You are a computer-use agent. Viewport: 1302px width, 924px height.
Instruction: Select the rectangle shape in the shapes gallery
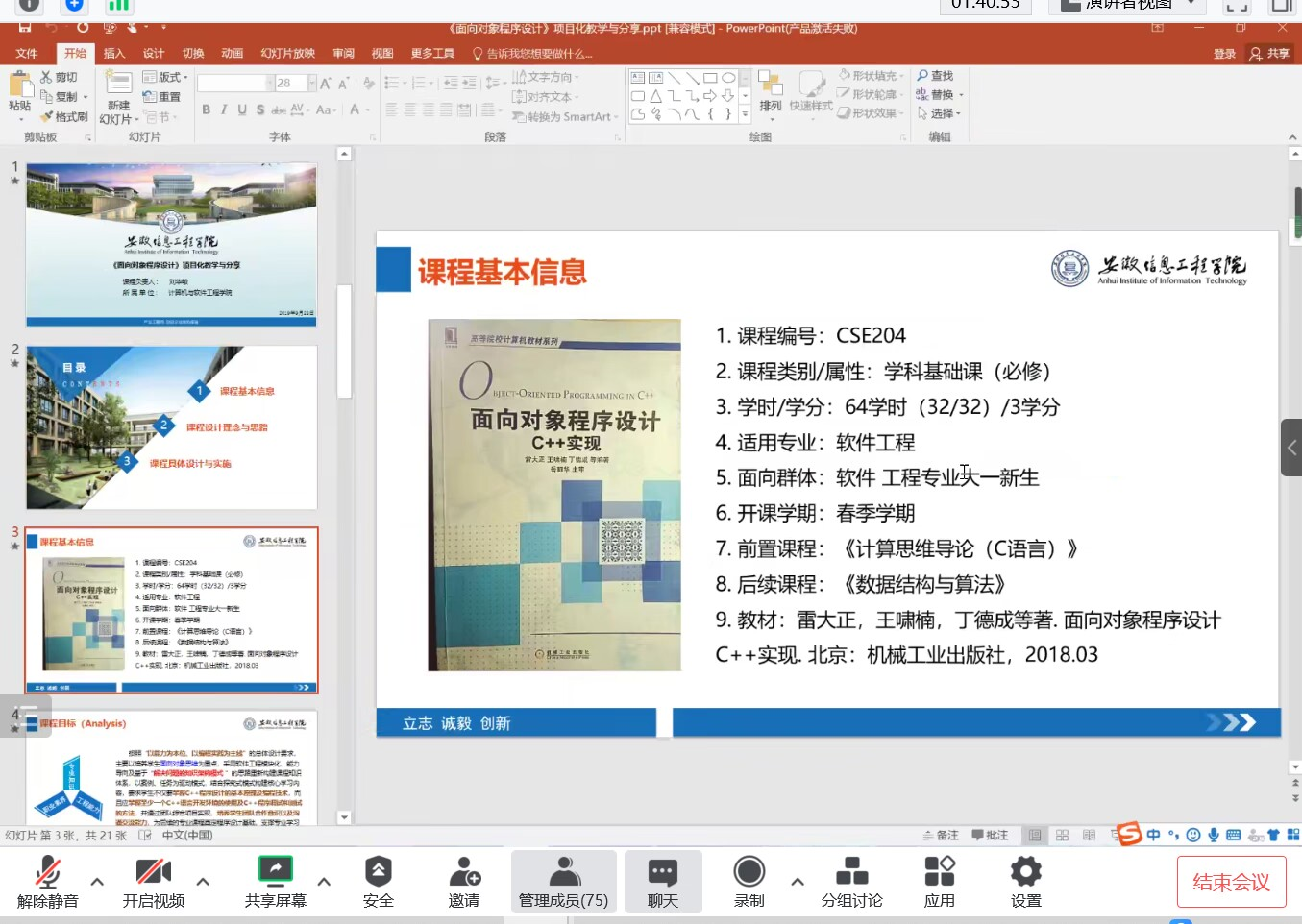pos(709,77)
